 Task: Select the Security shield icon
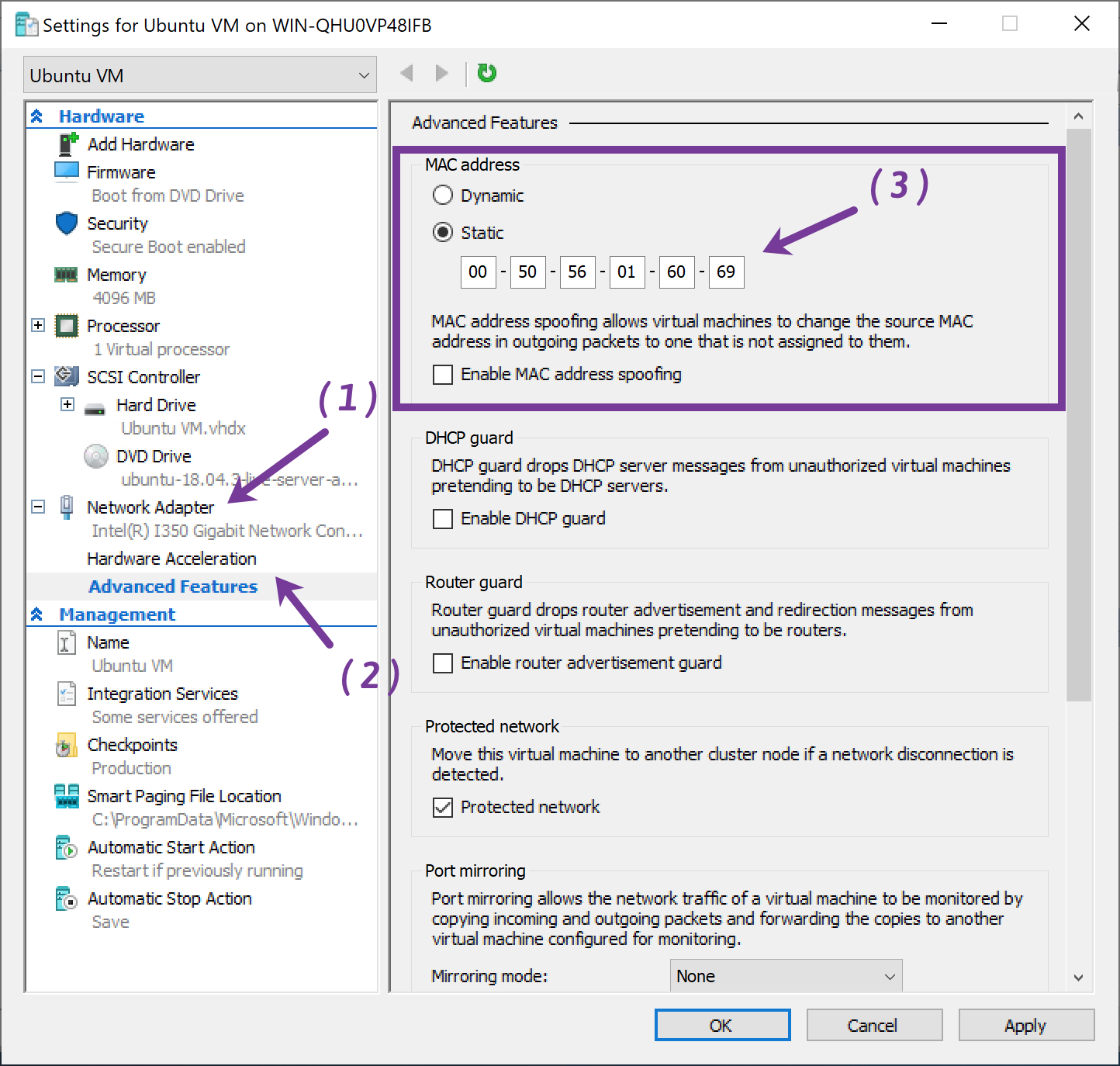coord(67,223)
